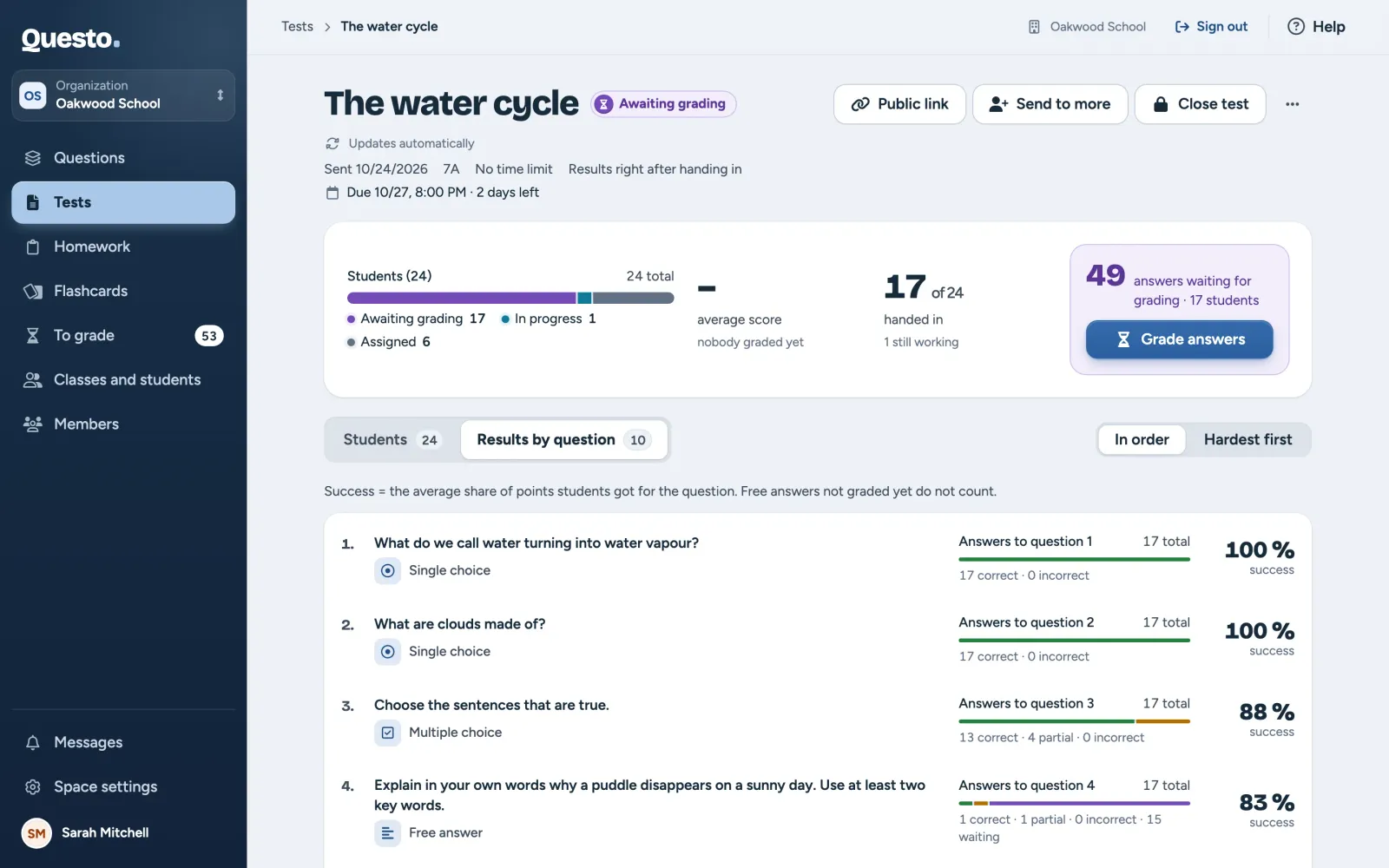This screenshot has height=868, width=1389.
Task: Open question 4 about puddle disappearing
Action: pyautogui.click(x=649, y=795)
